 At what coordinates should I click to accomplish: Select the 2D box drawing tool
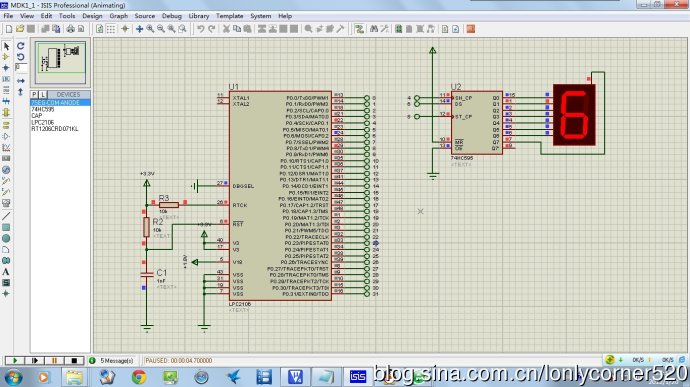tap(6, 227)
